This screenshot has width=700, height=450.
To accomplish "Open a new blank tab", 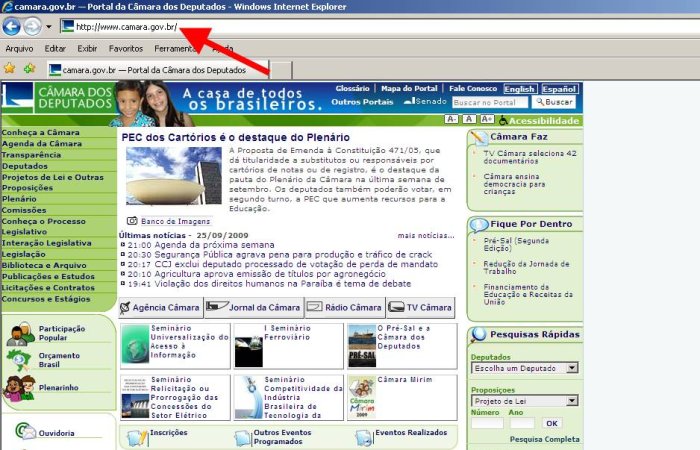I will (x=281, y=70).
